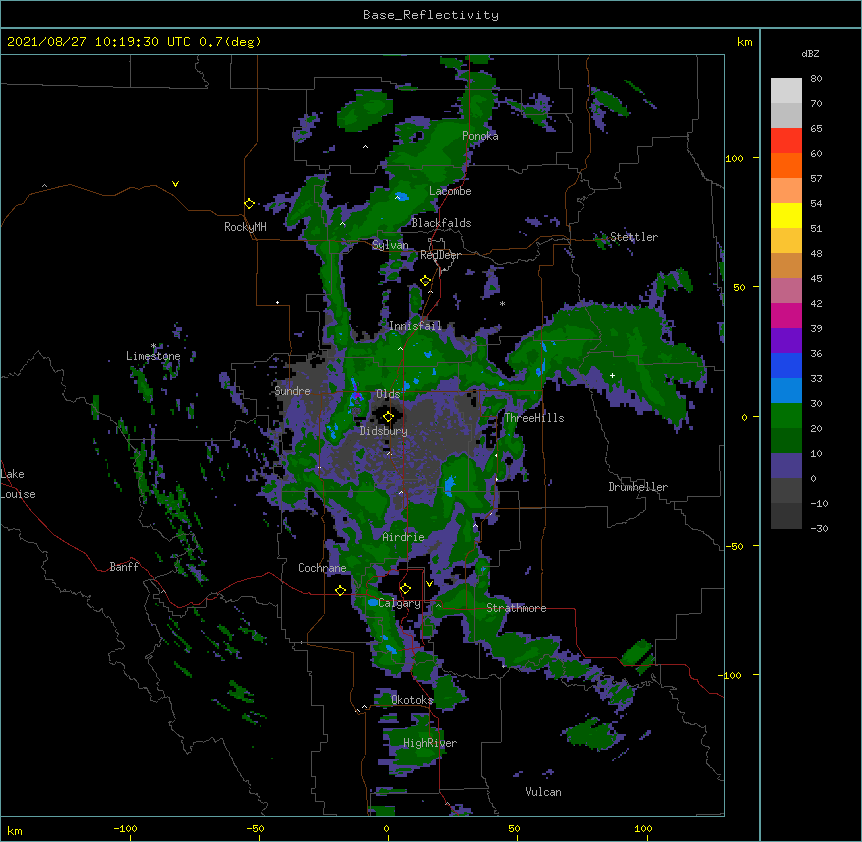
Task: Select the orange 57-60 dBZ legend swatch
Action: [786, 165]
